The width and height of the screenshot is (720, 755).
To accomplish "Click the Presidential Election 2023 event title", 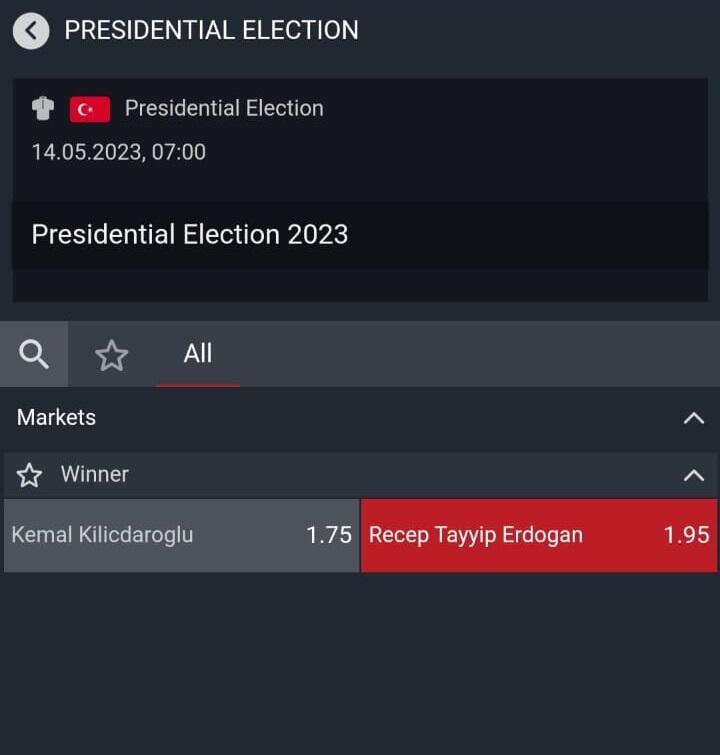I will pos(190,235).
